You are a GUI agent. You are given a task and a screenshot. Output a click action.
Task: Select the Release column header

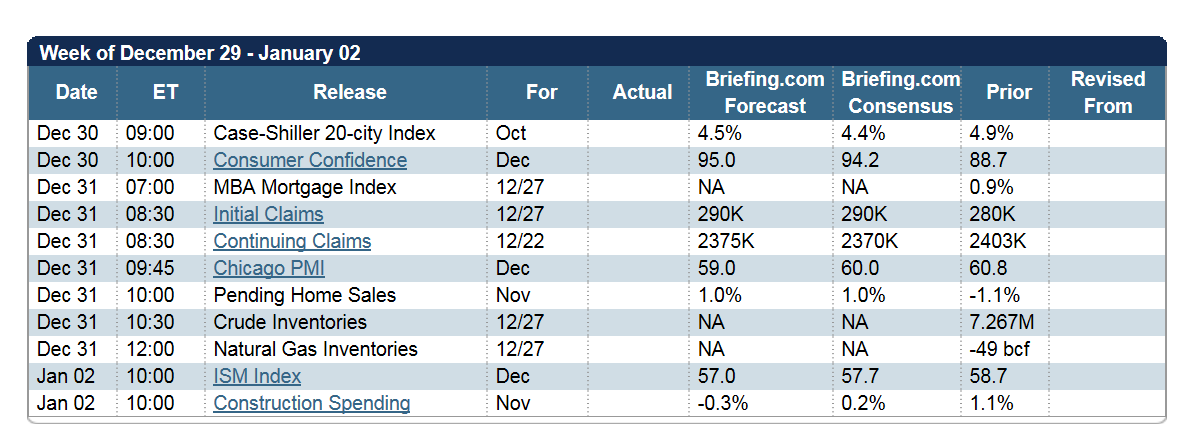click(349, 92)
